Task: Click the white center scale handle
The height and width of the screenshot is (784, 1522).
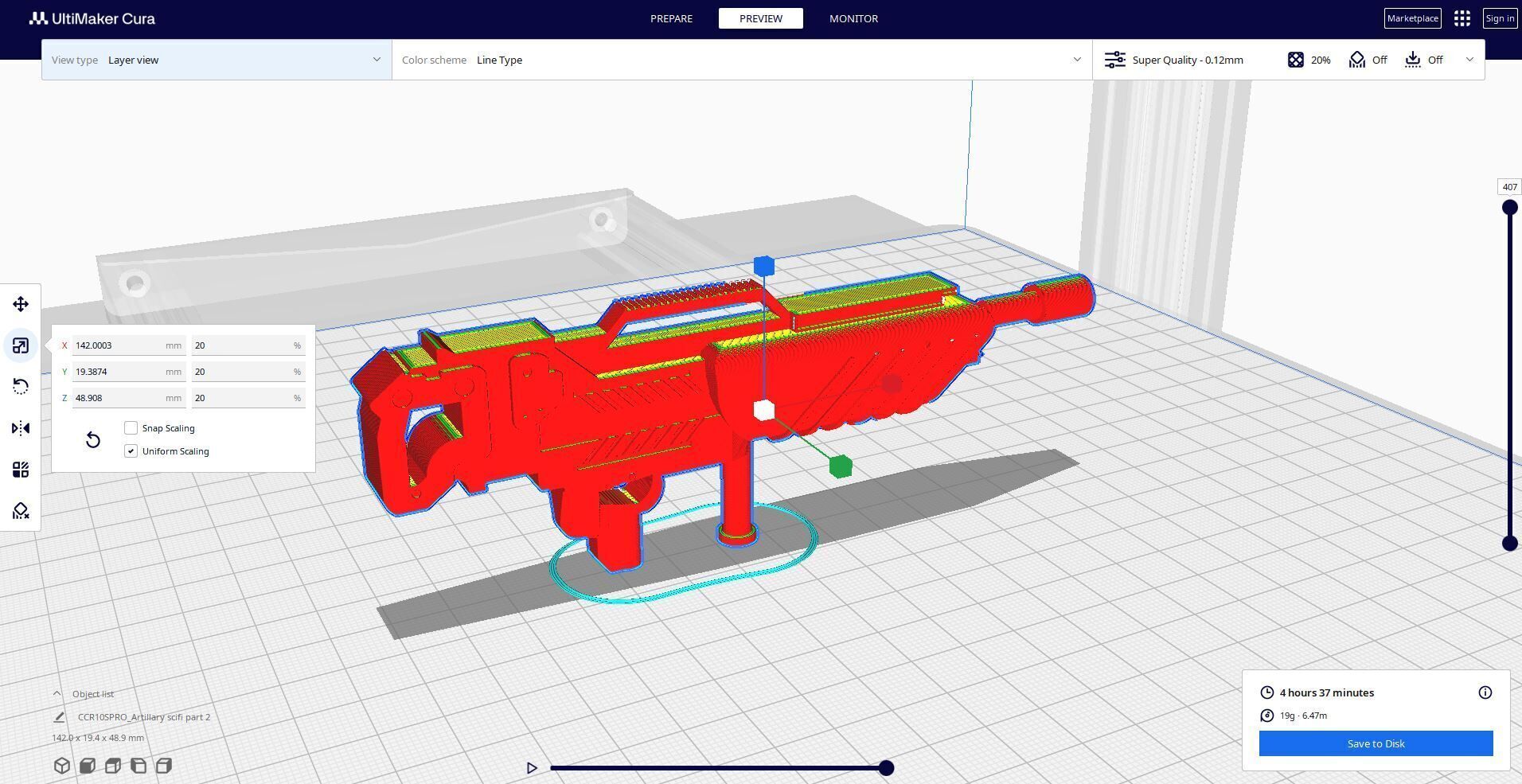Action: [764, 410]
